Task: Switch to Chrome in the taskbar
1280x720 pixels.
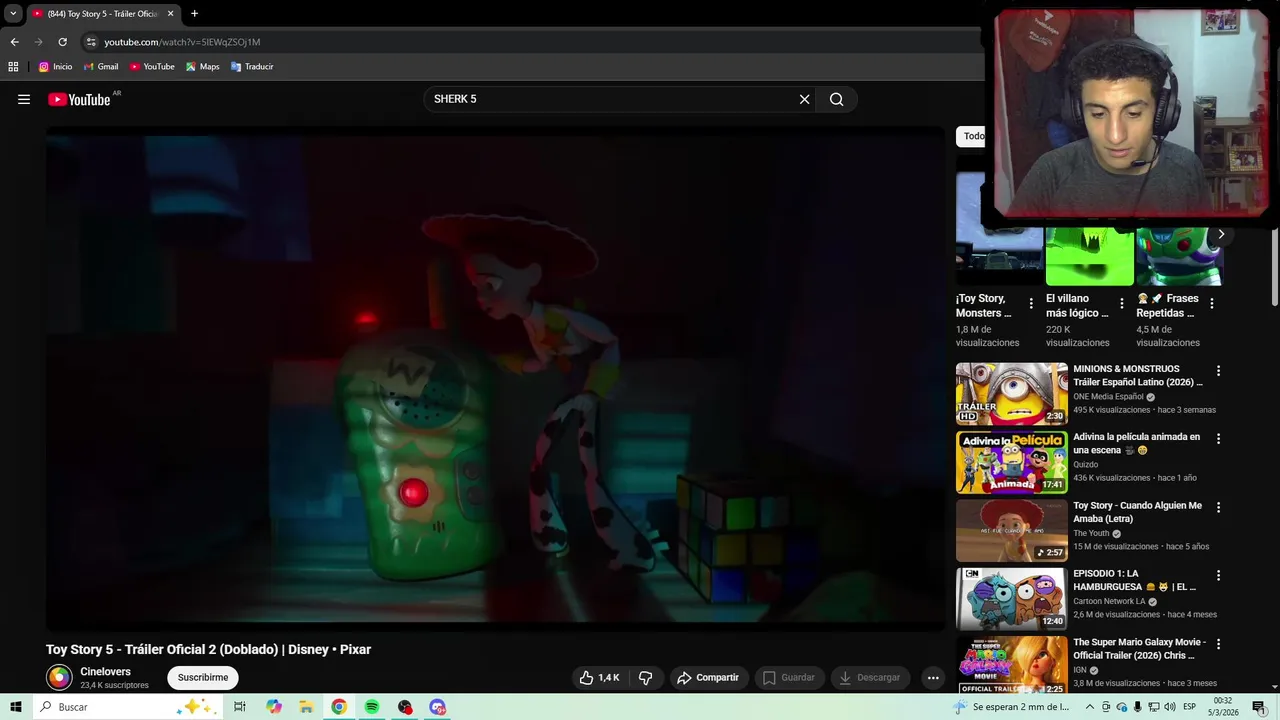Action: (x=339, y=707)
